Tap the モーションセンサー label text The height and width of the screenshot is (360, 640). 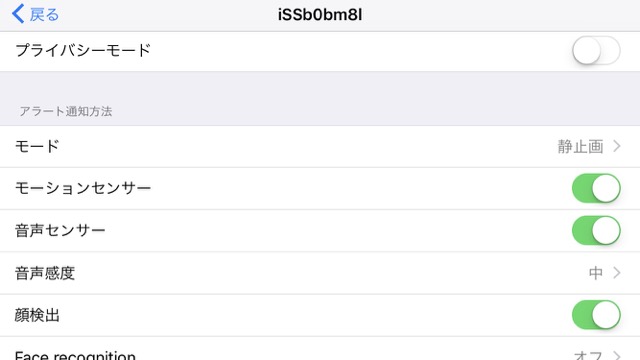(83, 188)
